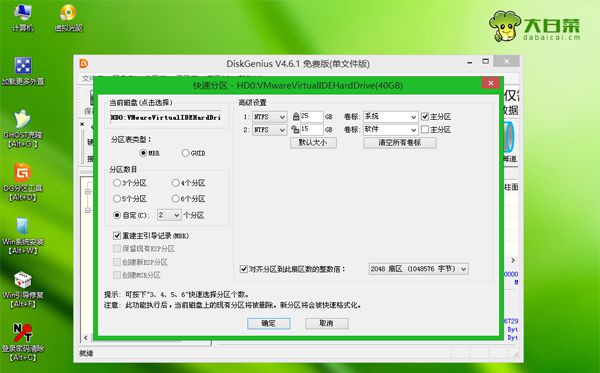Click current disk field HD0:VMwareVirtualIDEHardDri
Image resolution: width=600 pixels, height=373 pixels.
(166, 117)
